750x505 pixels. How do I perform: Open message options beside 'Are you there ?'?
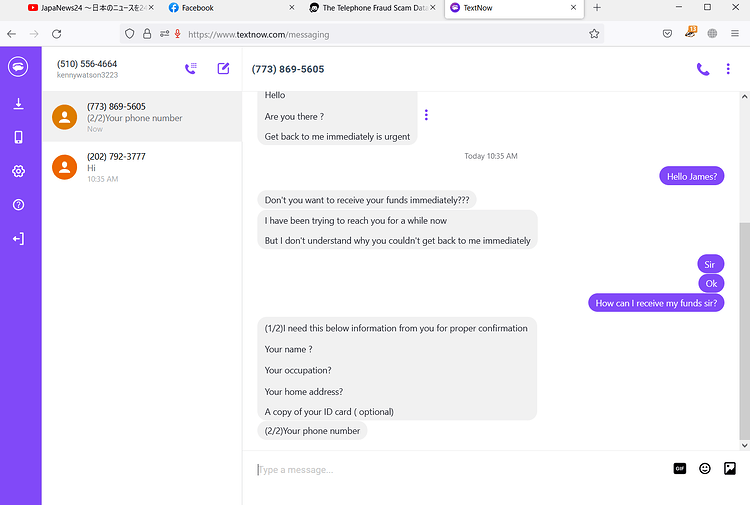pos(426,115)
